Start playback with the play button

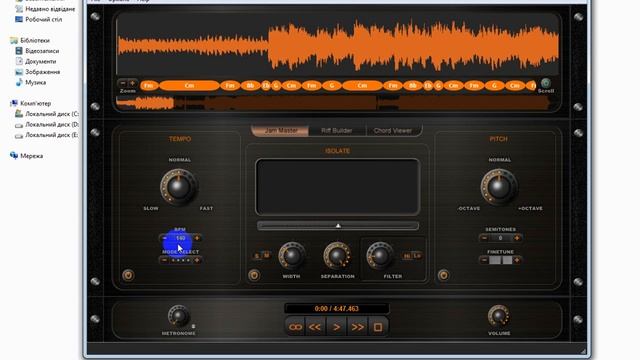point(336,327)
